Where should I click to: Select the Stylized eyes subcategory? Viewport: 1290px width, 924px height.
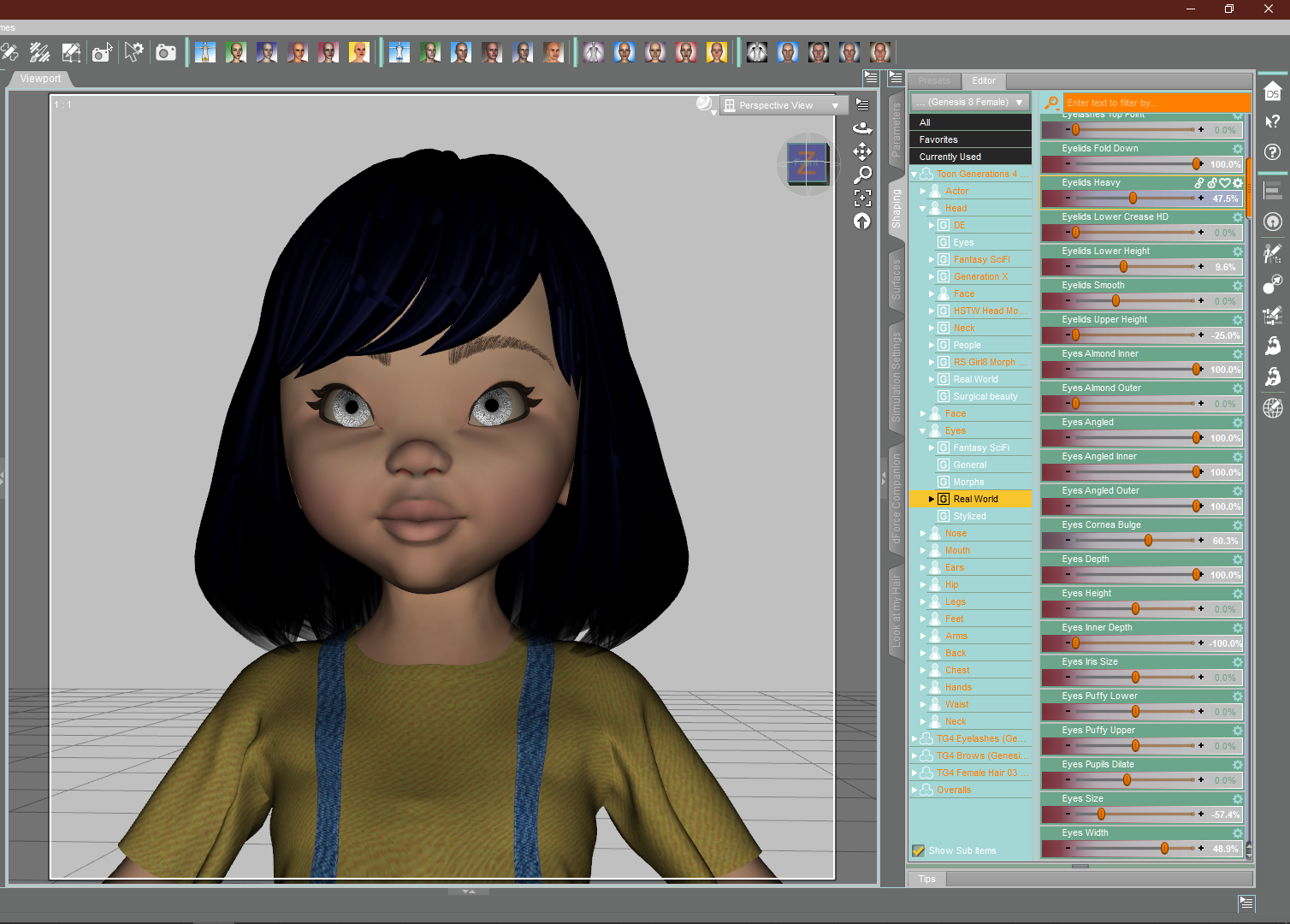(969, 516)
